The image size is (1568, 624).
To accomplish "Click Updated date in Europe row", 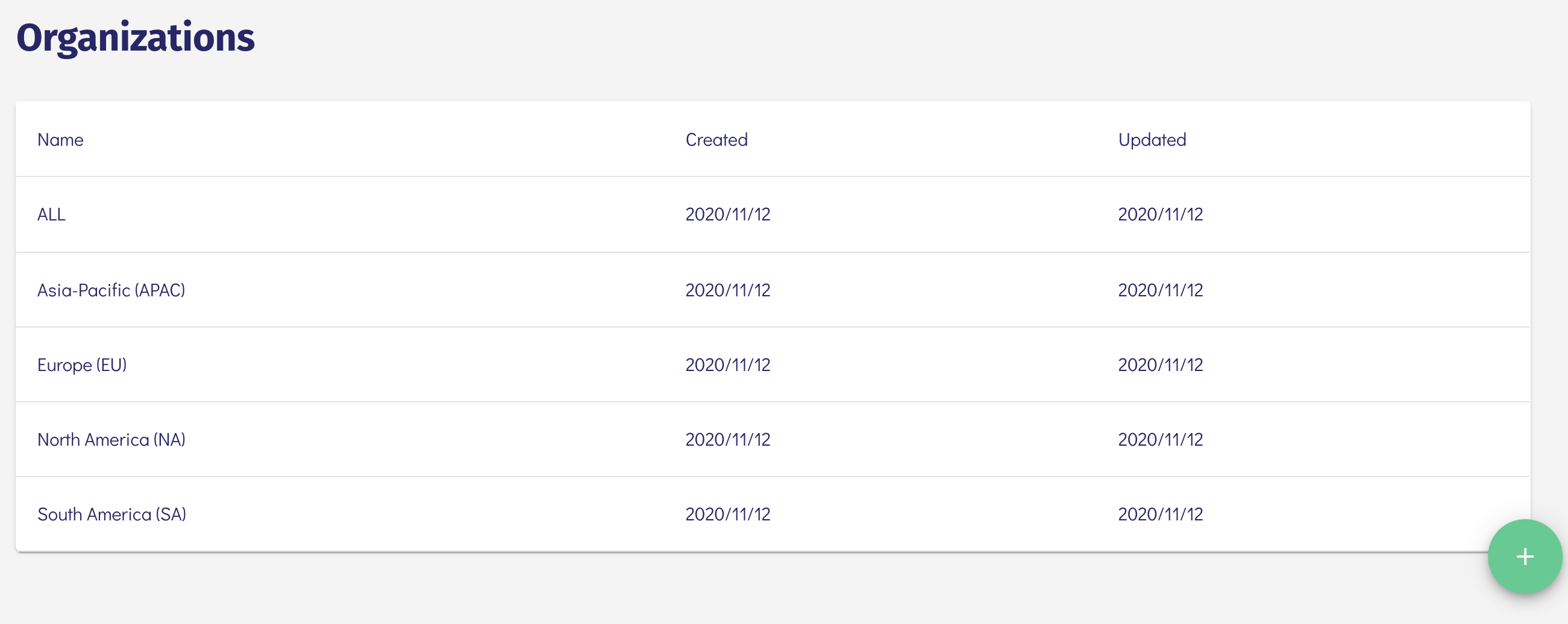I will tap(1160, 365).
